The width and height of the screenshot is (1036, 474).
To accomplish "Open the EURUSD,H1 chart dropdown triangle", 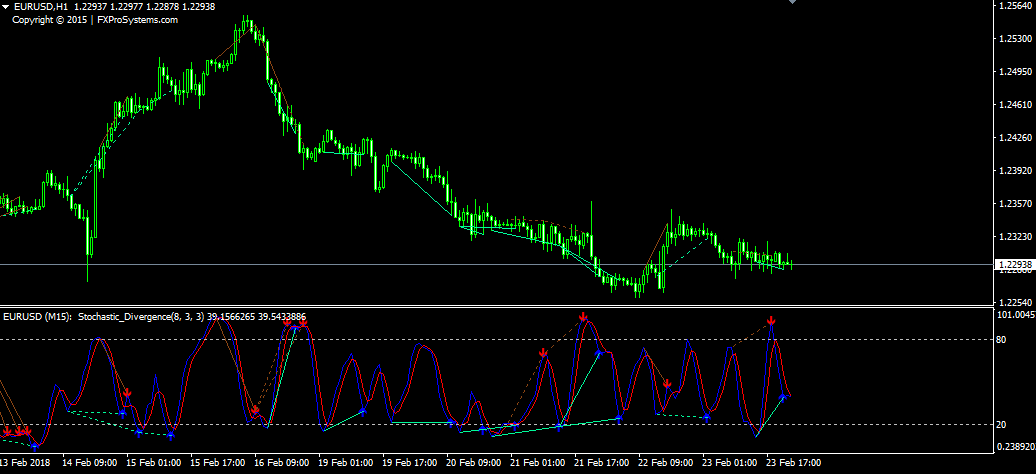I will tap(6, 7).
